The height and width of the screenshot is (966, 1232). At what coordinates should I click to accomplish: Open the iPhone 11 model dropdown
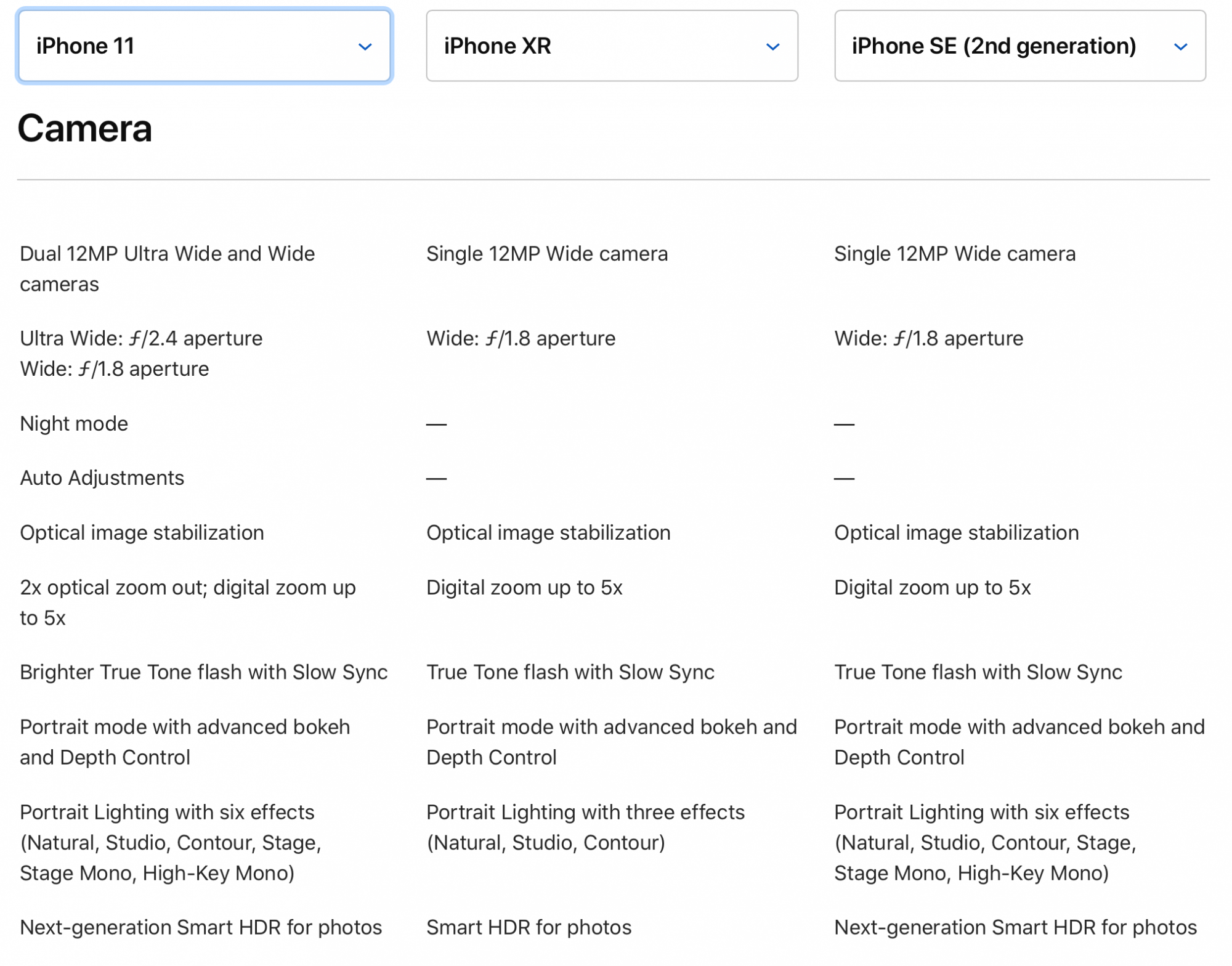[x=204, y=46]
